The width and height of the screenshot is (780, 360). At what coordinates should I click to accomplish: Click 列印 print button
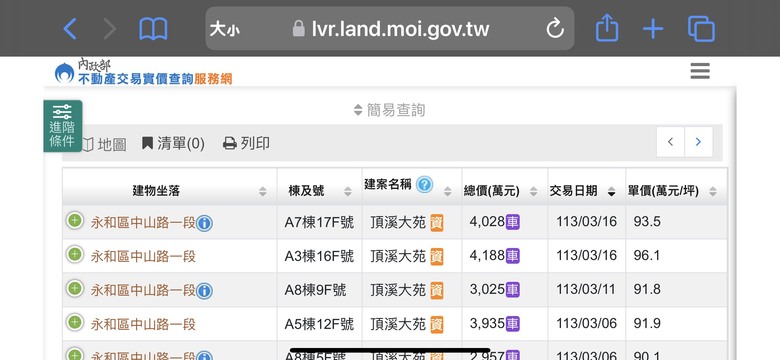pyautogui.click(x=246, y=144)
